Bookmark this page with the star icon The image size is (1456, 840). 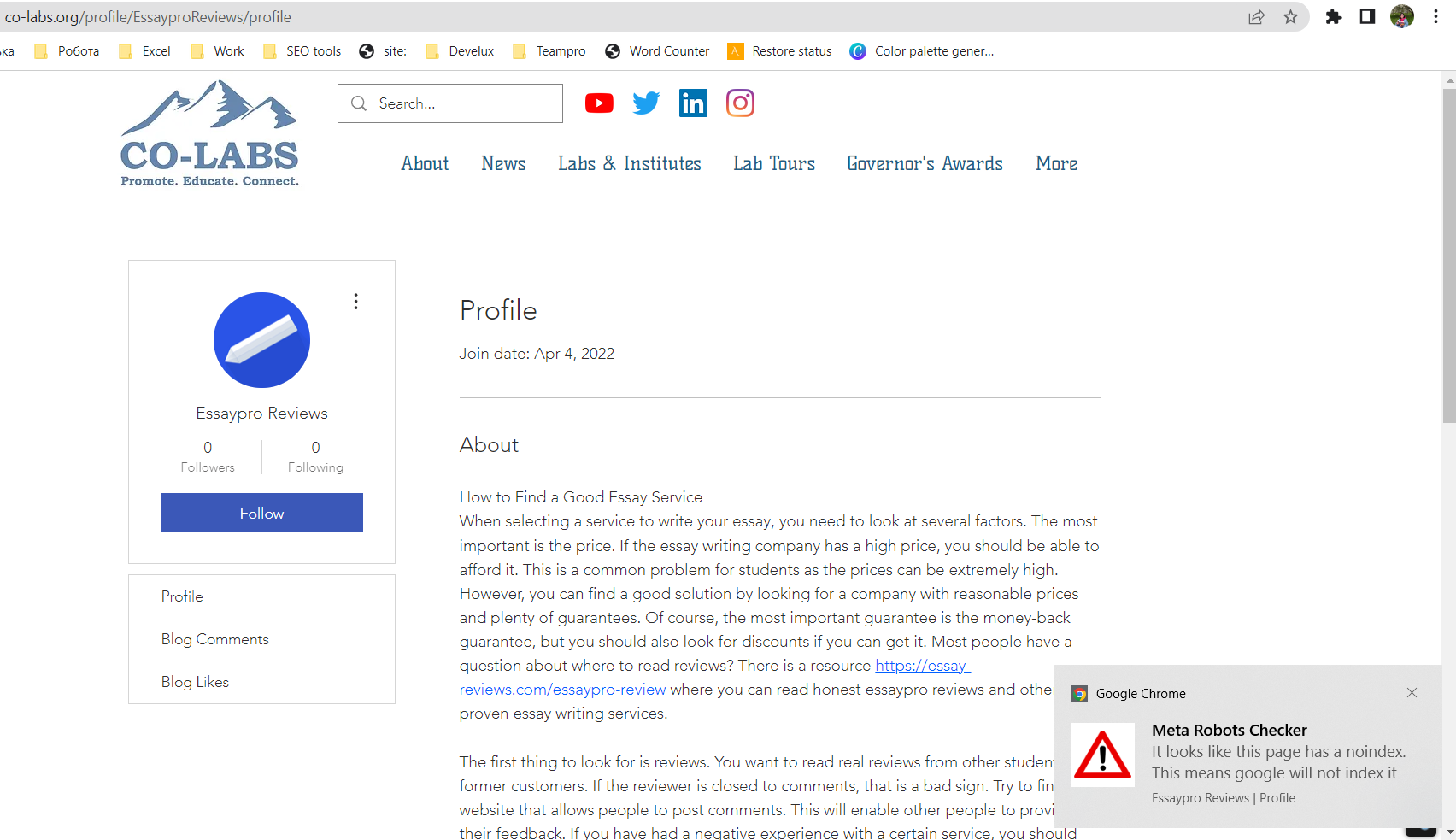pos(1290,17)
